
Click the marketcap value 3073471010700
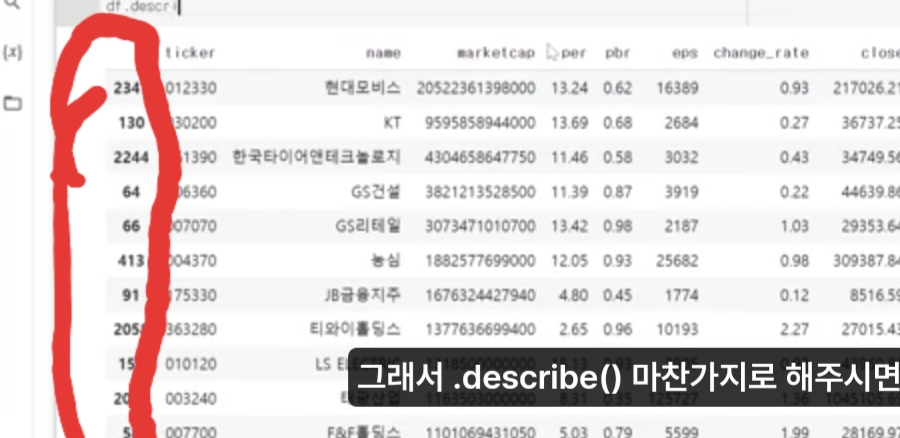pos(480,226)
